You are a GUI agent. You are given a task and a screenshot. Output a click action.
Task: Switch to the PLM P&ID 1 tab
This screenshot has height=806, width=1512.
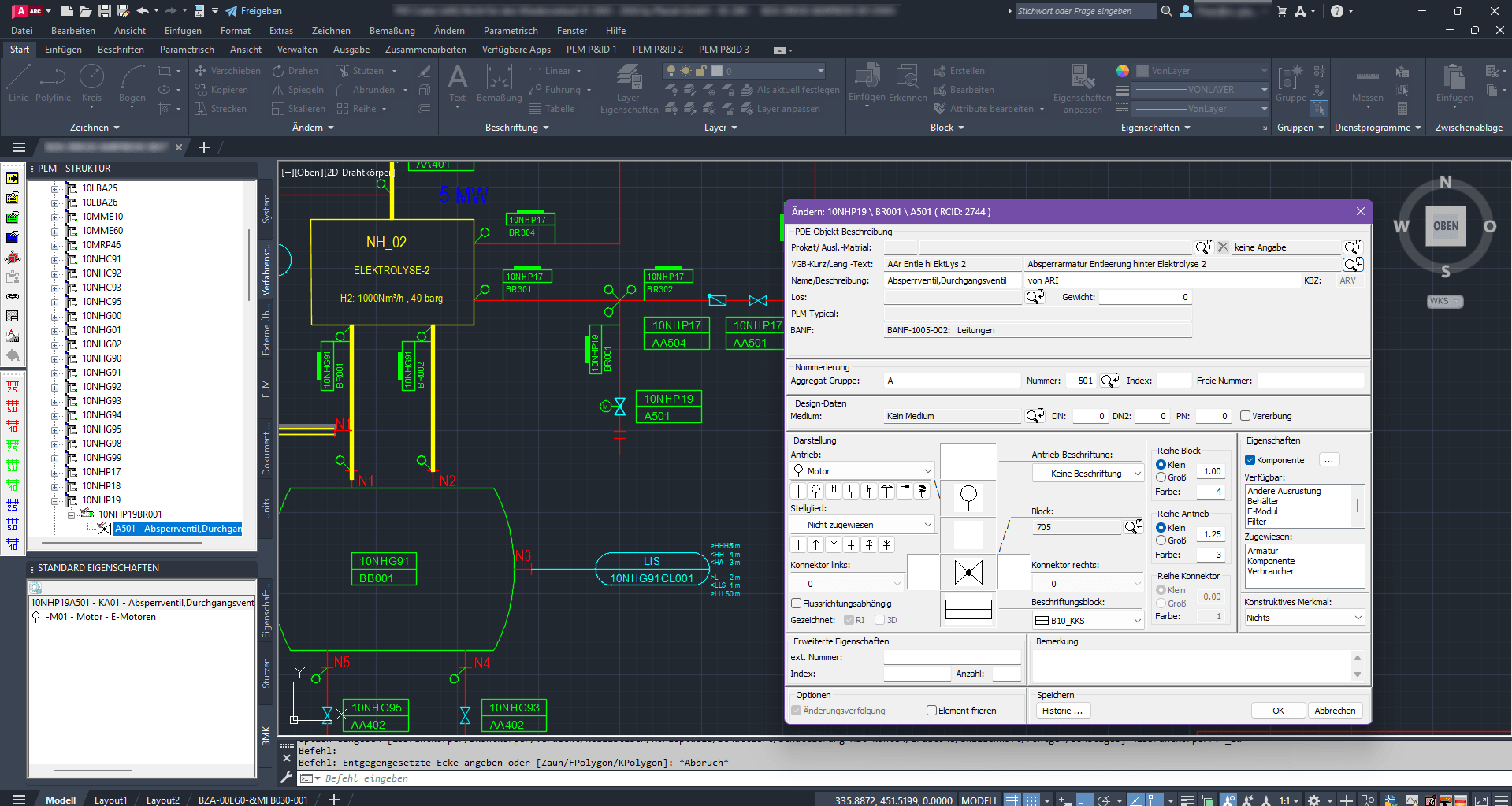[591, 50]
